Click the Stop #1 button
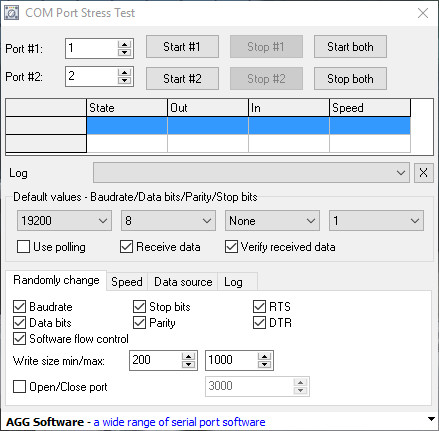This screenshot has width=439, height=431. coord(266,47)
